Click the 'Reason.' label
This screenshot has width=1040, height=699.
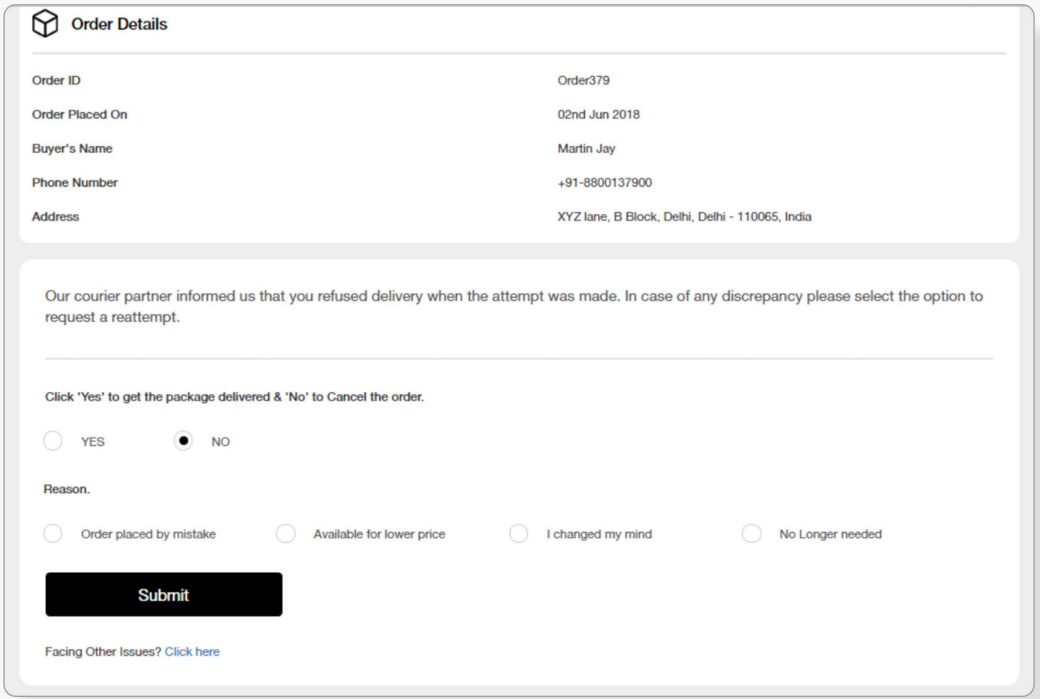[x=67, y=489]
